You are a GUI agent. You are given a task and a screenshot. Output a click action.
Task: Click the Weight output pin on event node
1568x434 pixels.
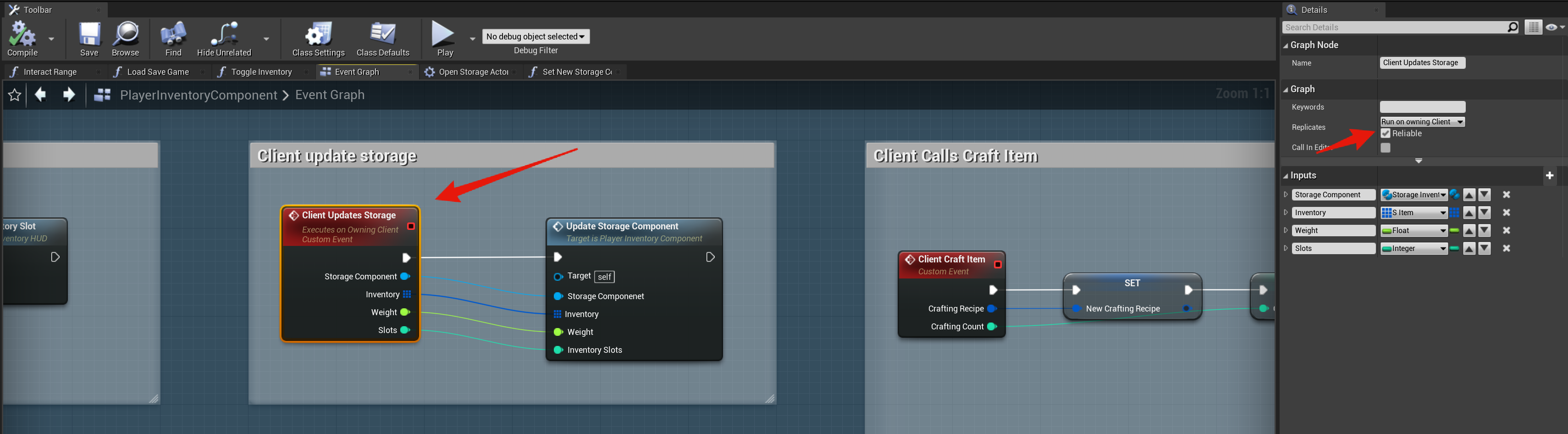405,312
